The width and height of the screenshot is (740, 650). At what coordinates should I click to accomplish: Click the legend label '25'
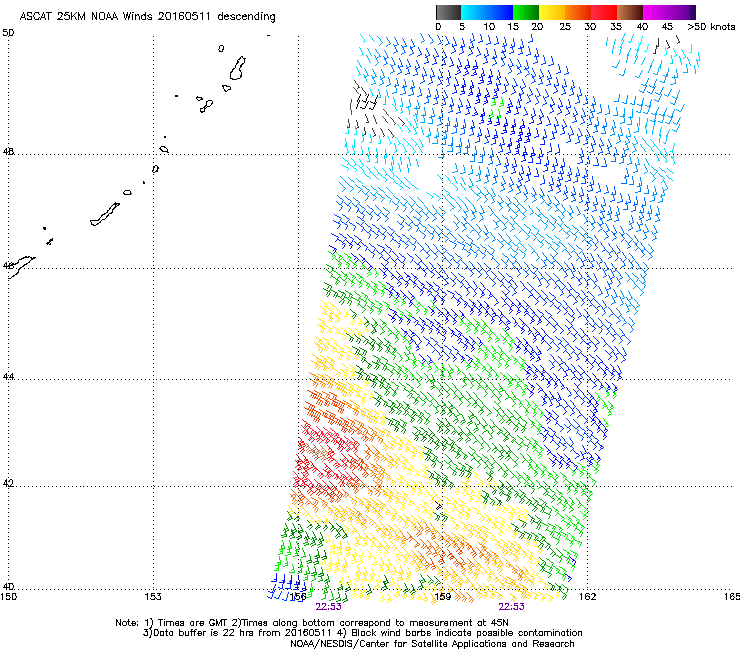tap(565, 27)
